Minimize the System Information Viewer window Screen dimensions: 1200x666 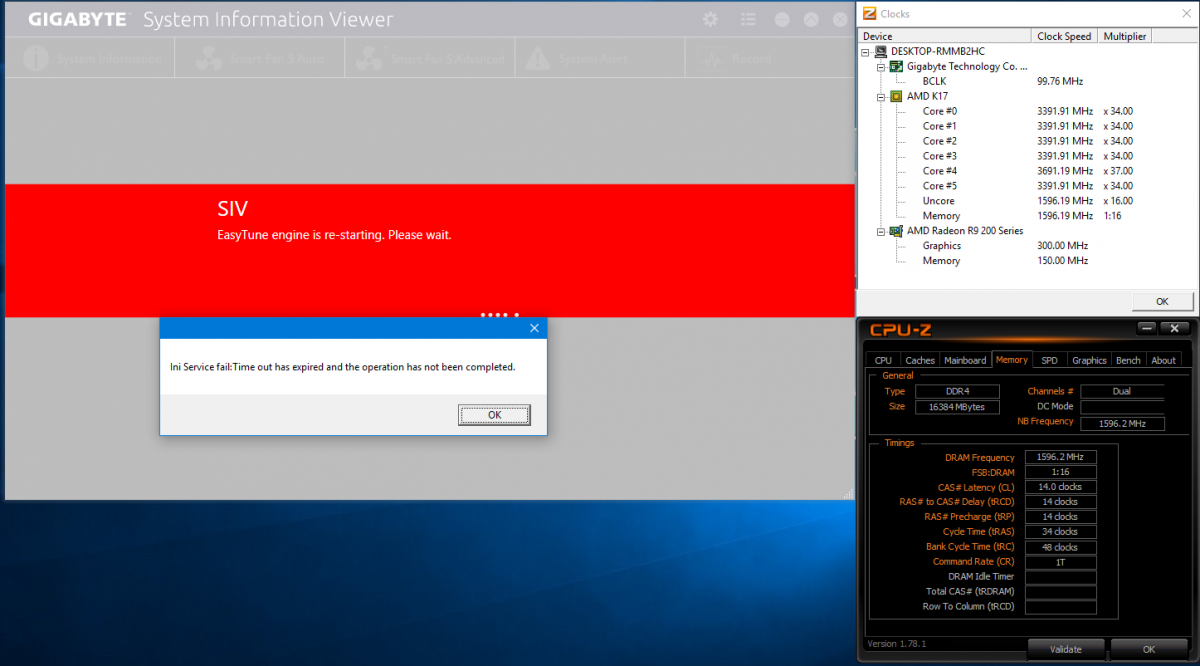point(782,20)
